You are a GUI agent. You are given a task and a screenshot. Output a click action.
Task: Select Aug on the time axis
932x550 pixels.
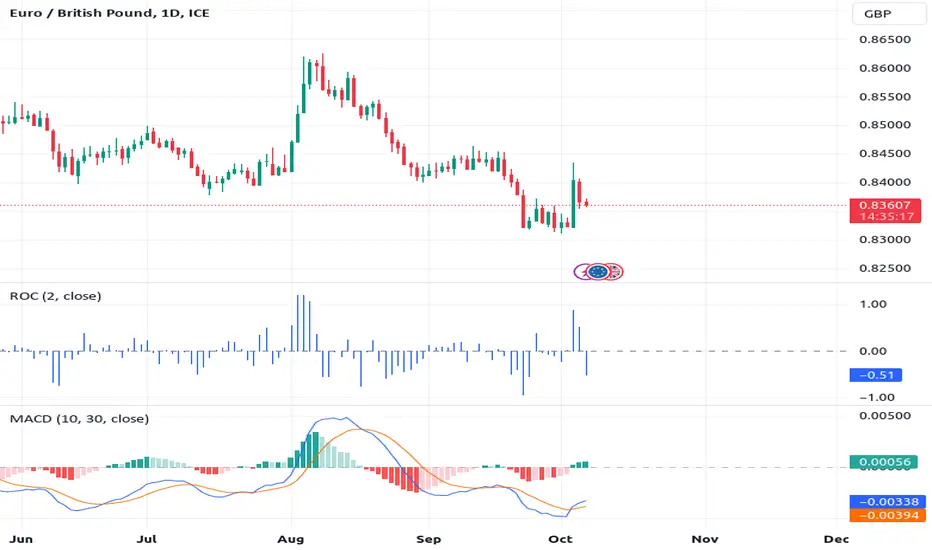coord(291,539)
